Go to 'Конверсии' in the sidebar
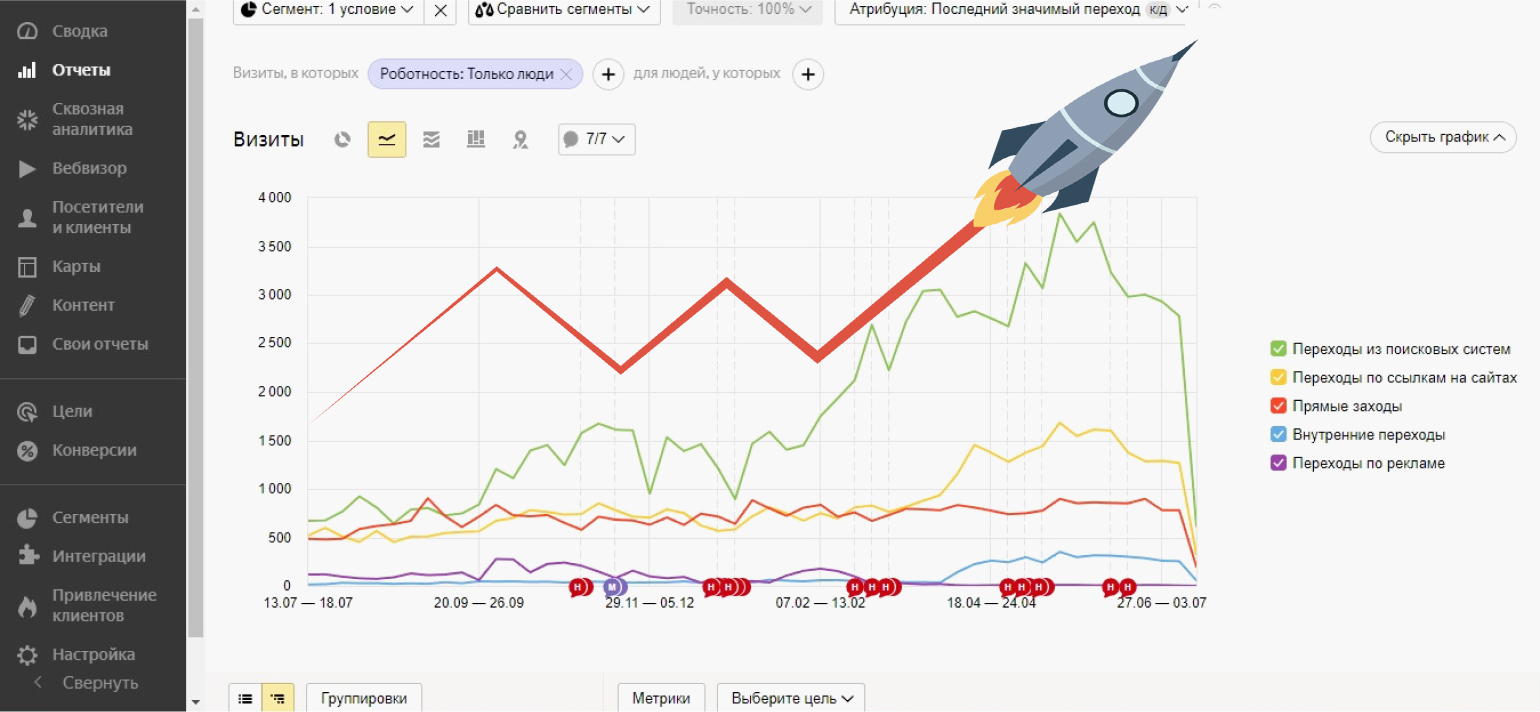1540x712 pixels. coord(94,450)
